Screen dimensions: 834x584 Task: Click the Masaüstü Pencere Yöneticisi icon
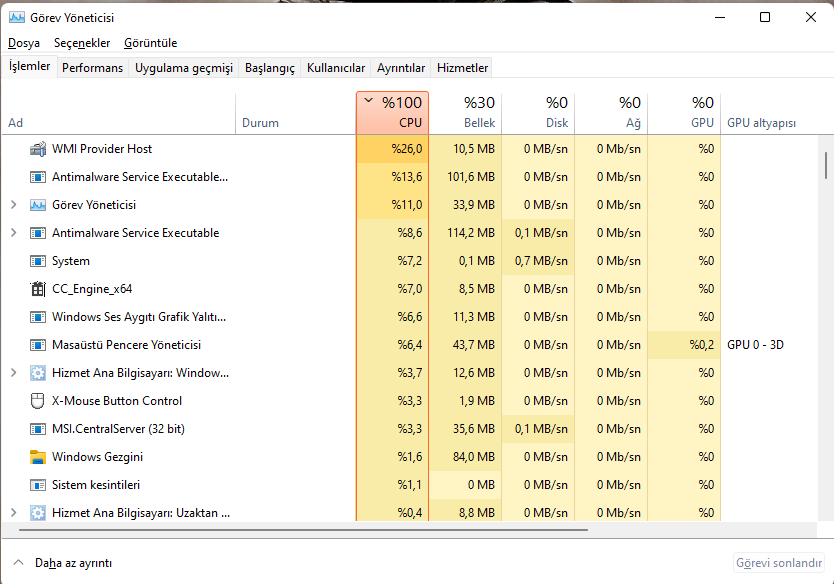tap(38, 345)
